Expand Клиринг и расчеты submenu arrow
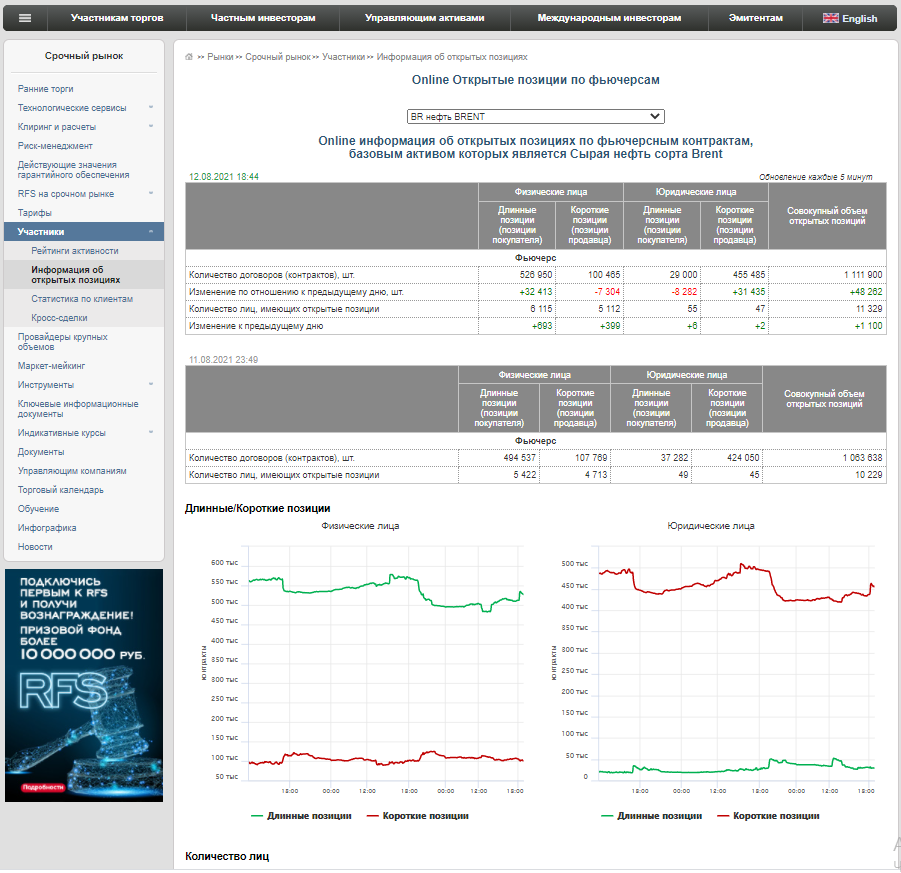901x873 pixels. click(x=151, y=126)
